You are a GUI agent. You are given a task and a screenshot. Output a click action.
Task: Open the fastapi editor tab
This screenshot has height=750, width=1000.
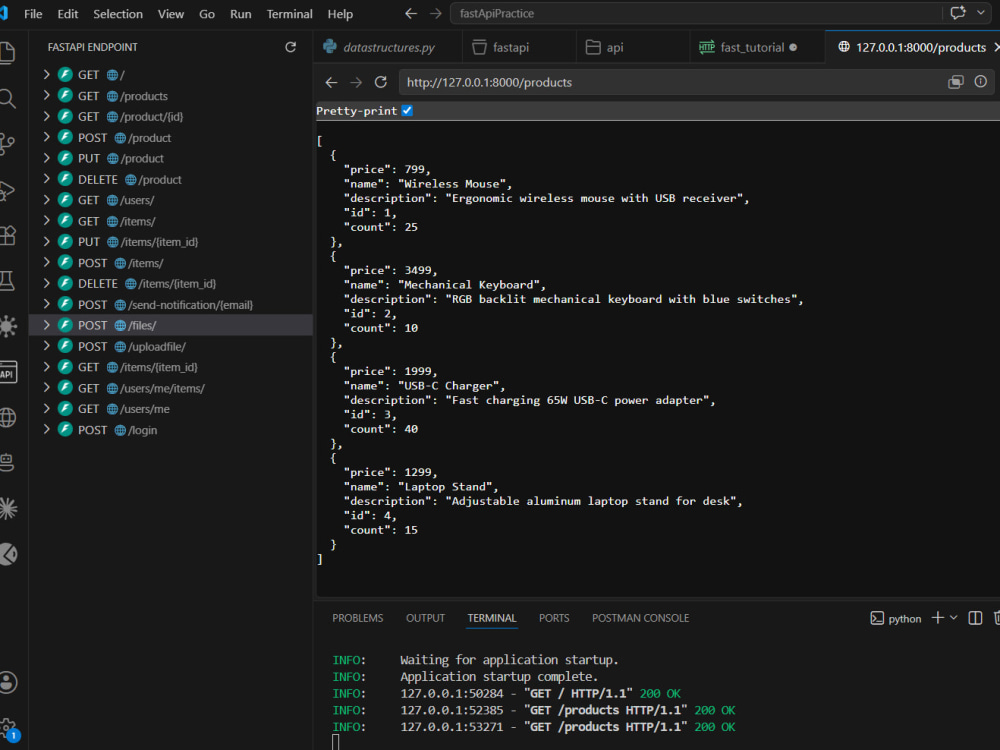(519, 47)
